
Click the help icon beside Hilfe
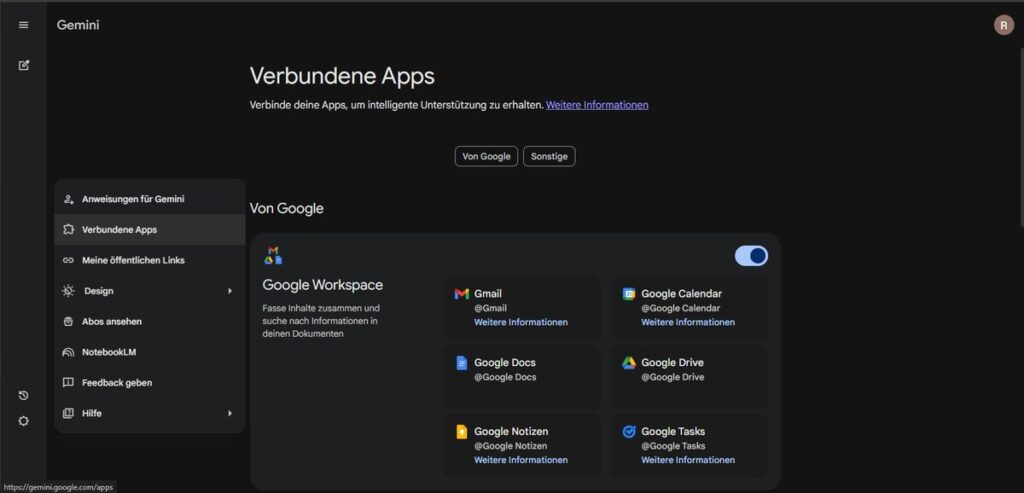point(69,413)
